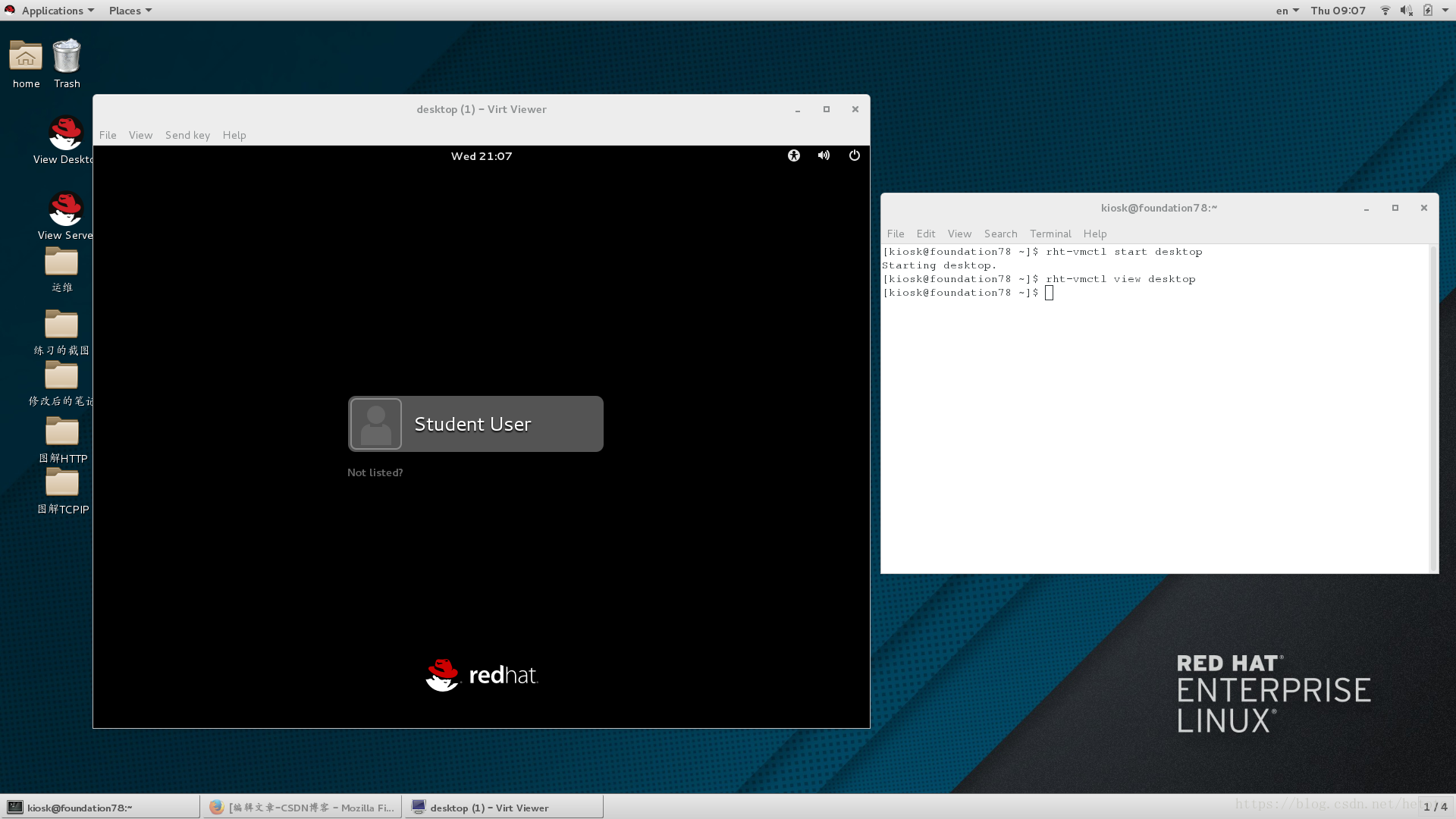The width and height of the screenshot is (1456, 819).
Task: Click the Wi-Fi icon in host top panel
Action: point(1385,11)
